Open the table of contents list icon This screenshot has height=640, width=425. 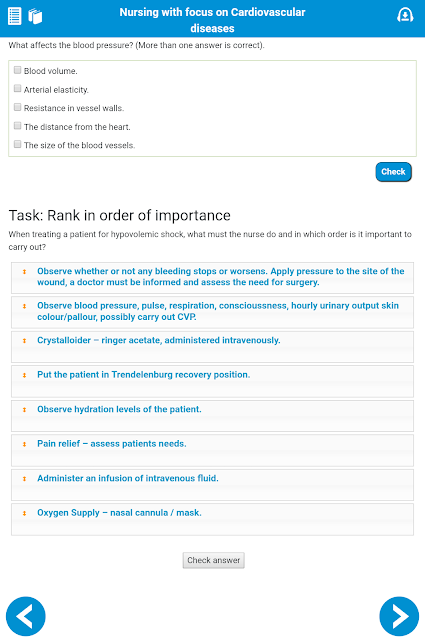pyautogui.click(x=15, y=16)
